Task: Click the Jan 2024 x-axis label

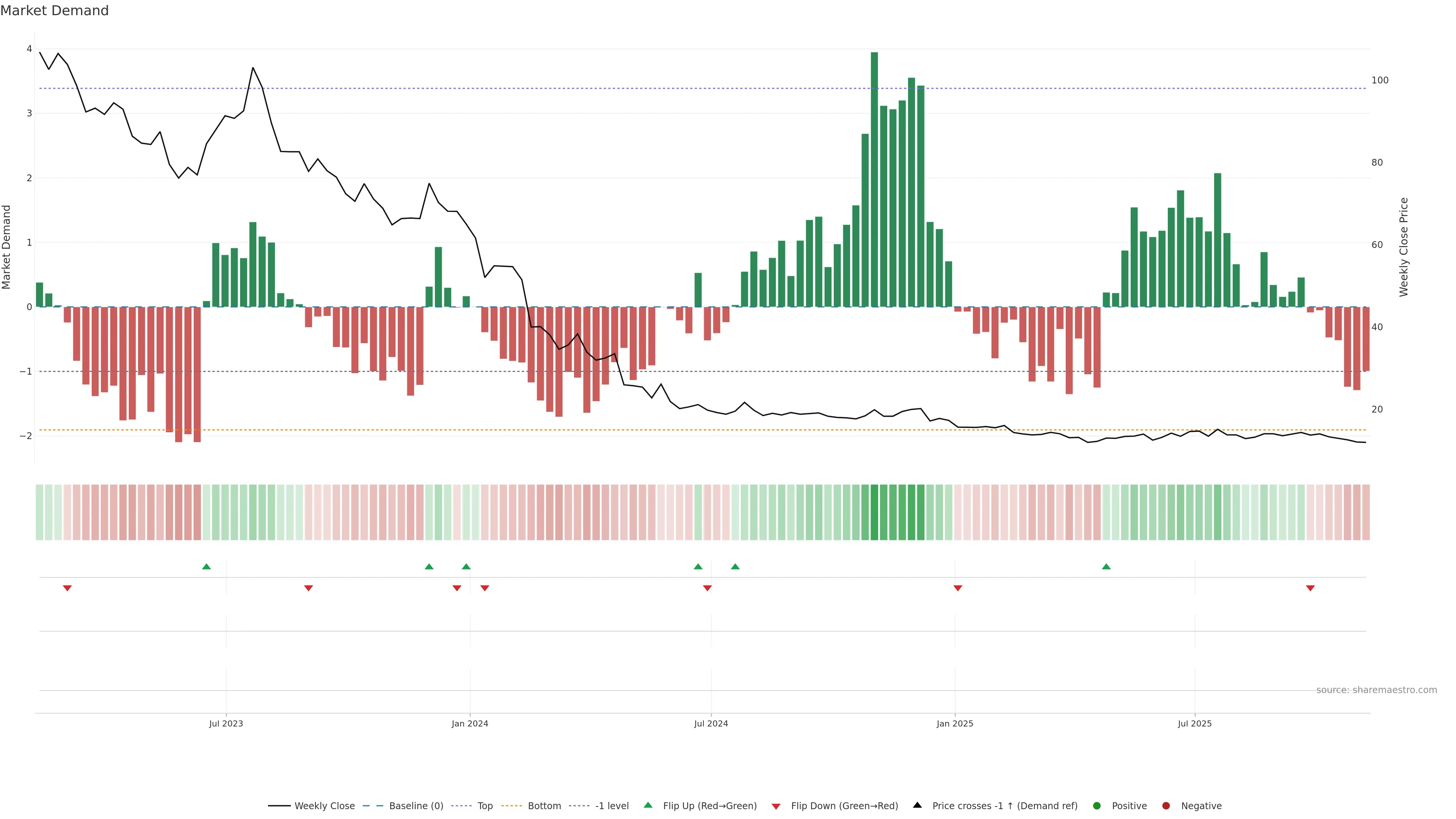Action: 470,723
